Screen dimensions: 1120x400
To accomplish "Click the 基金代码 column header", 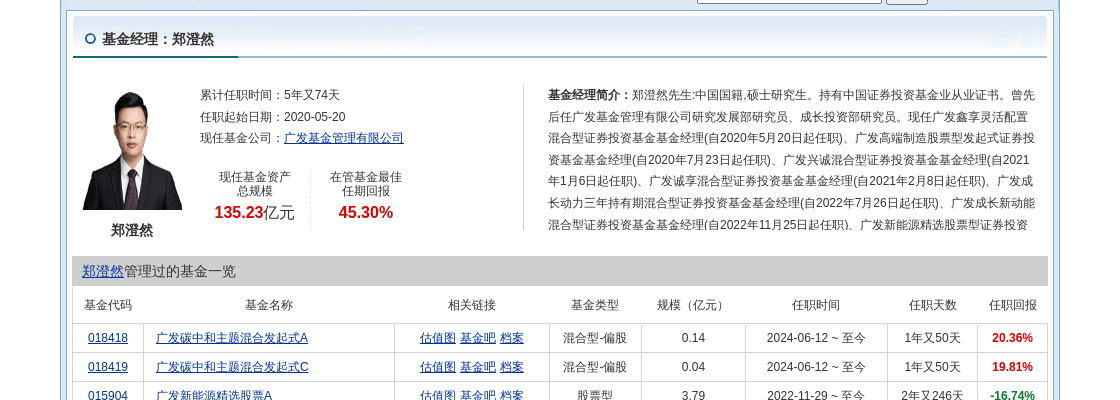I will click(108, 305).
